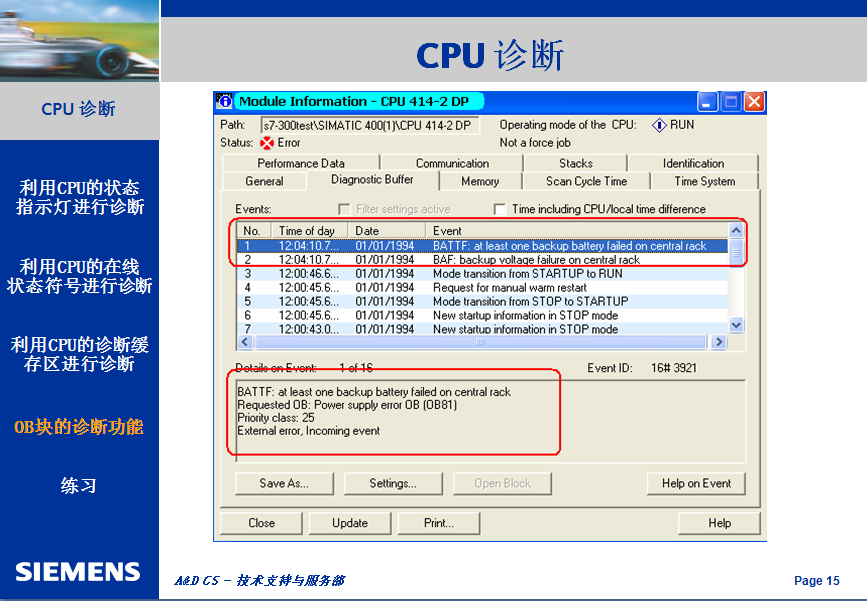Click the racing car banner image
Image resolution: width=867 pixels, height=601 pixels.
(x=80, y=41)
